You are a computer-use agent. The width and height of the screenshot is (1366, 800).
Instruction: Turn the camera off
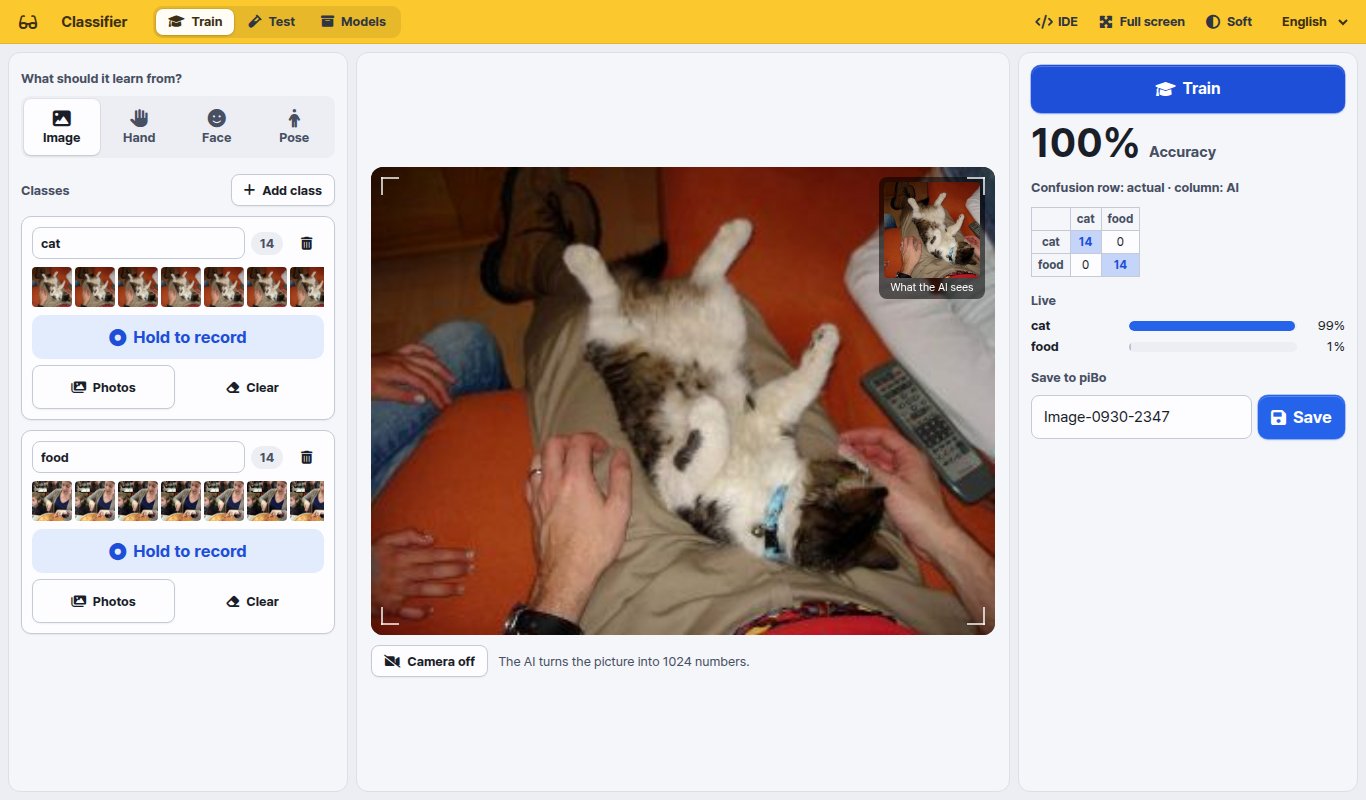click(429, 661)
